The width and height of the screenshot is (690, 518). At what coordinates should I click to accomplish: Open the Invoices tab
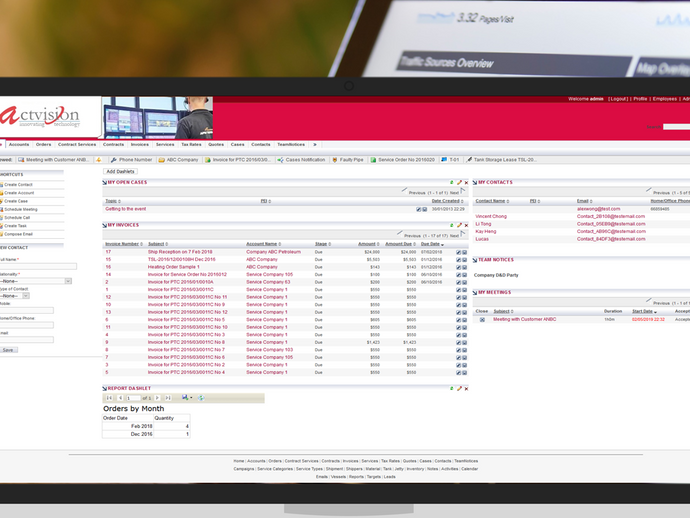[x=139, y=144]
